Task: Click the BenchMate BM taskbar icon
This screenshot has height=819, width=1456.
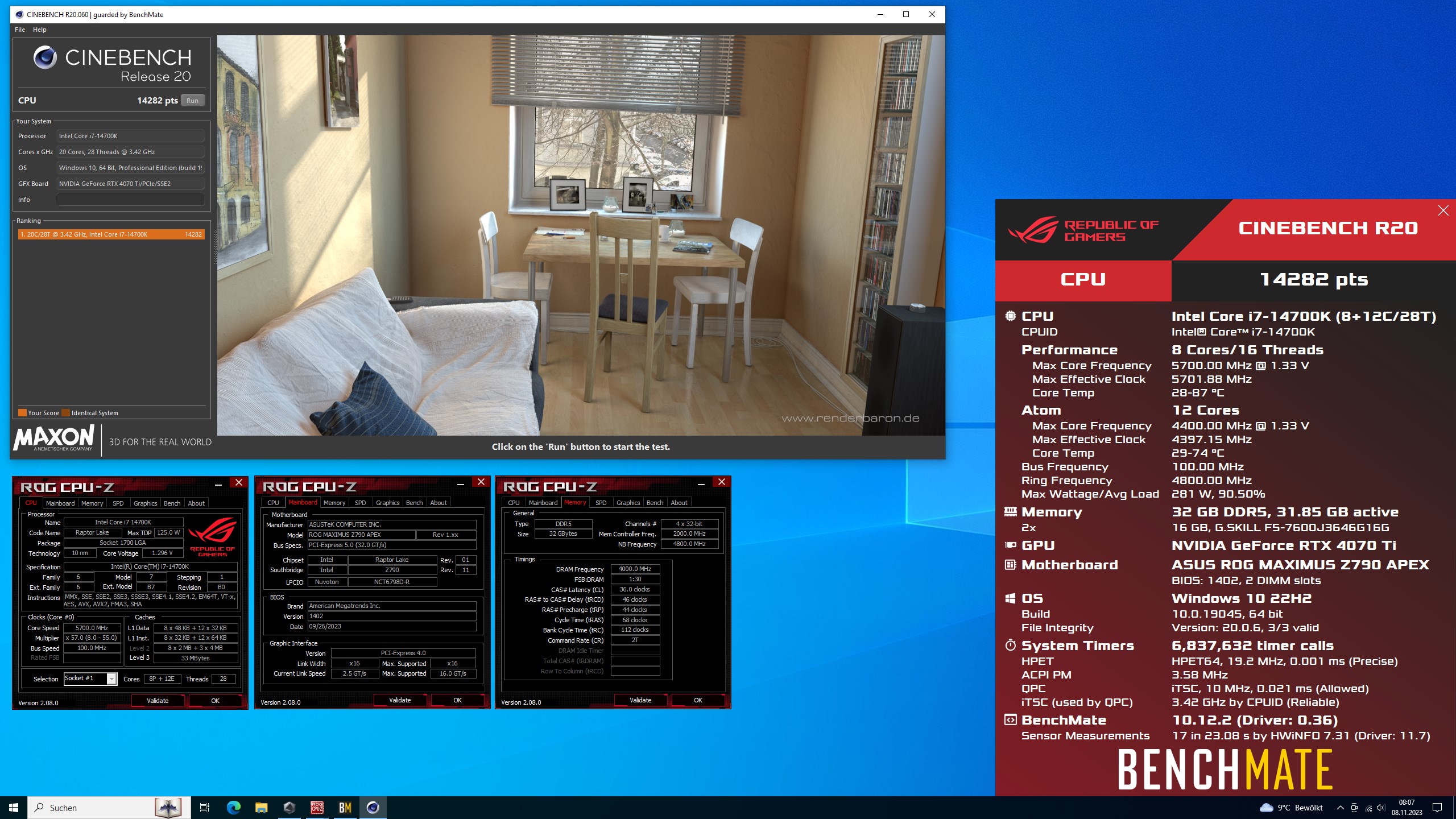Action: 345,808
